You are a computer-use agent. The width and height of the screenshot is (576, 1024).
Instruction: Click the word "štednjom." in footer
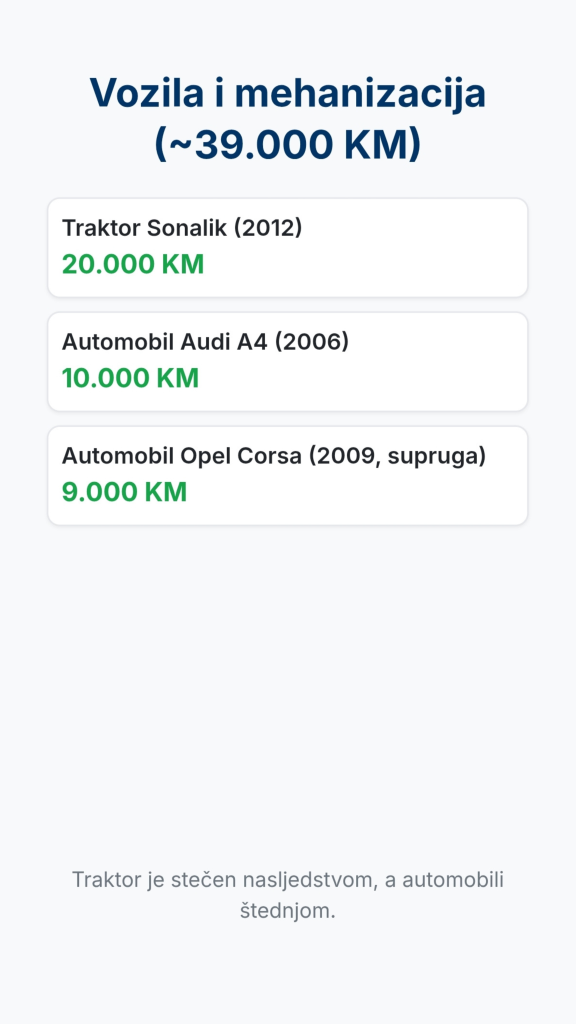pos(287,910)
